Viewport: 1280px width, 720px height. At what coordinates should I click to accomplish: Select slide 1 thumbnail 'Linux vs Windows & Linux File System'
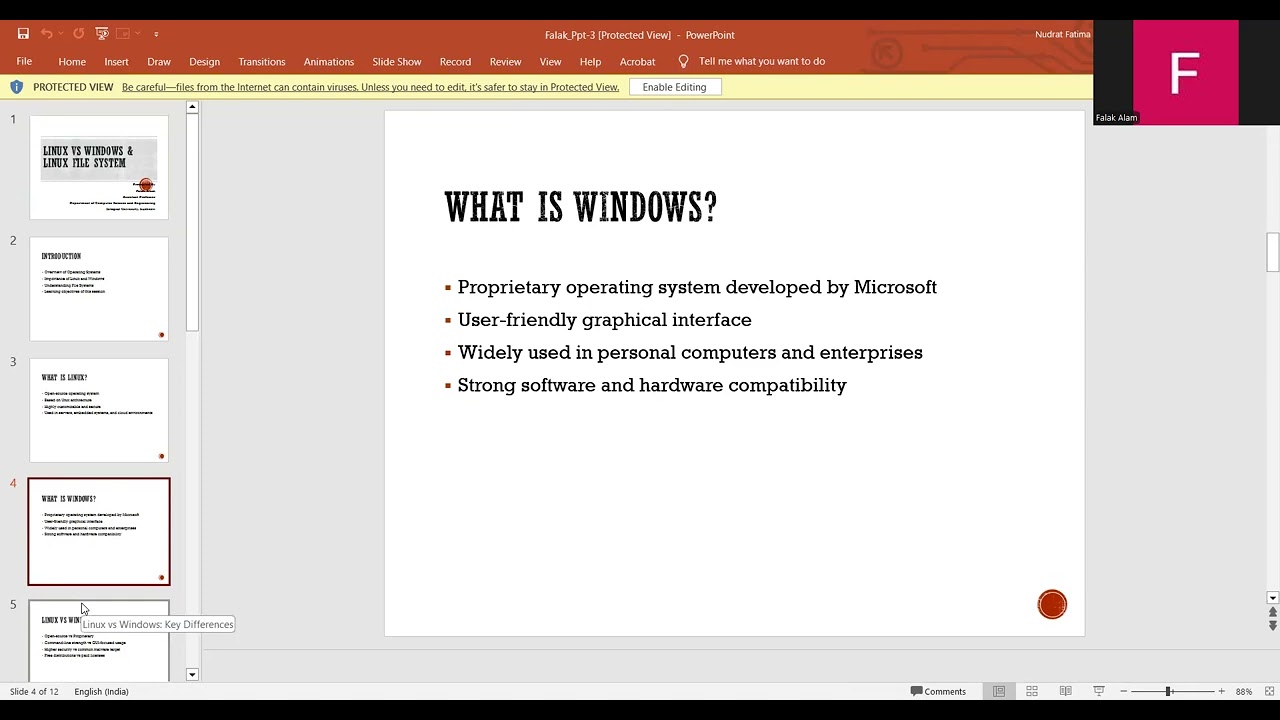tap(99, 167)
